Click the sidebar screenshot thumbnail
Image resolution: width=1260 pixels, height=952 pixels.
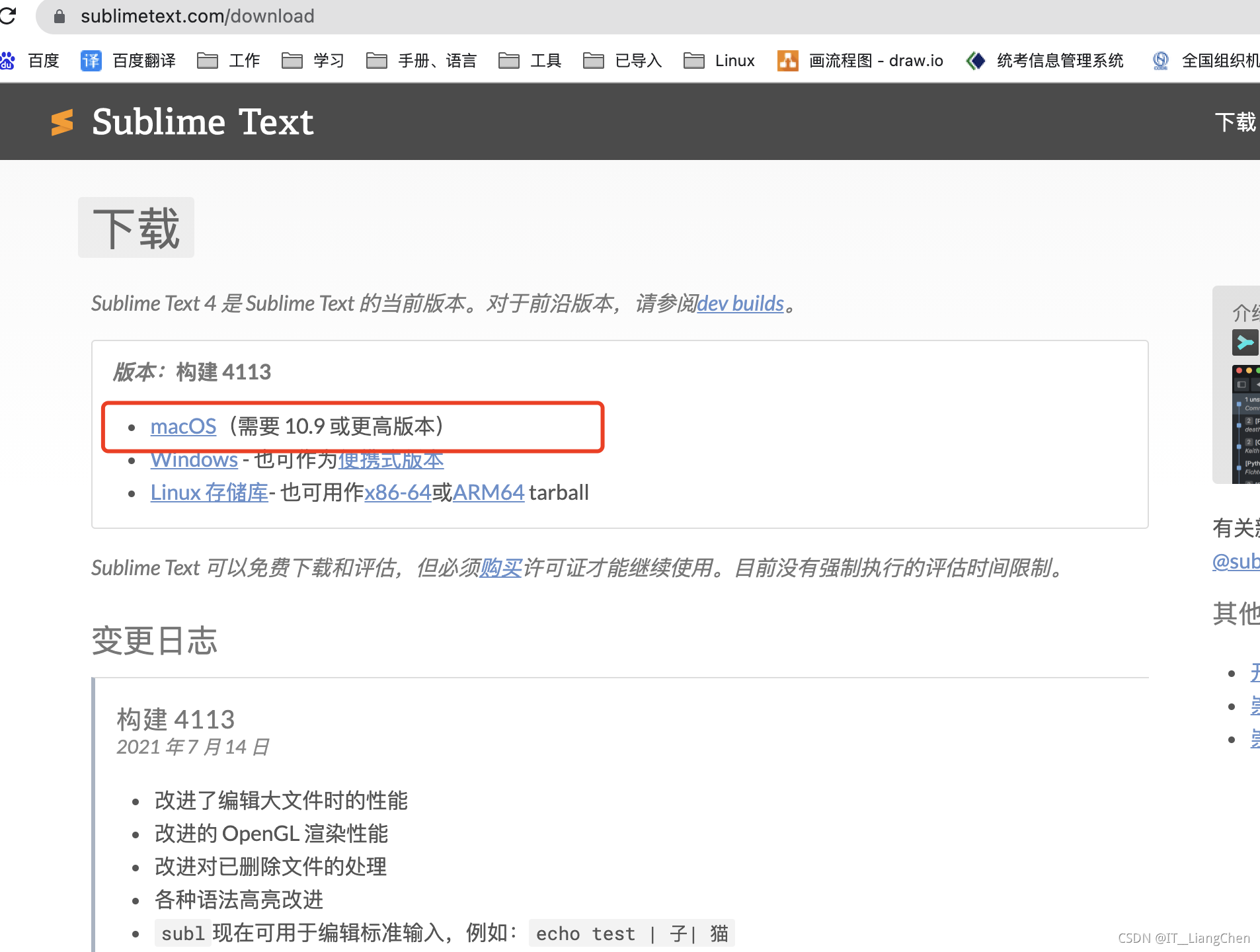pos(1246,424)
